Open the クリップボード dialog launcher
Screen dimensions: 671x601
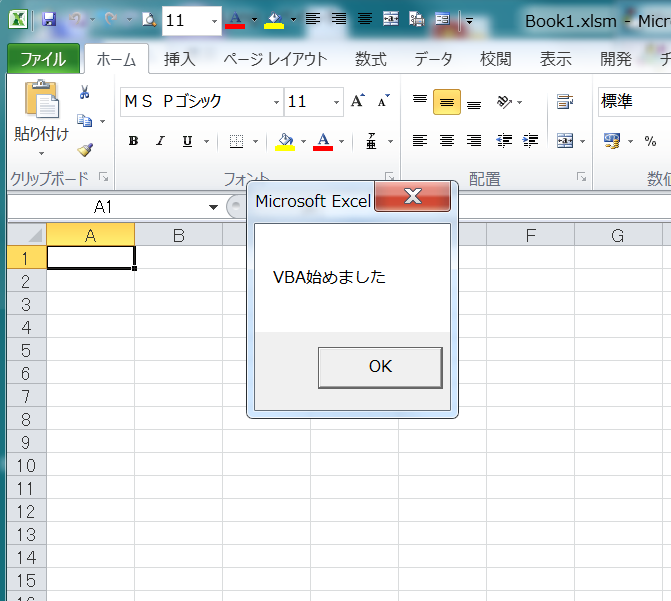click(104, 176)
